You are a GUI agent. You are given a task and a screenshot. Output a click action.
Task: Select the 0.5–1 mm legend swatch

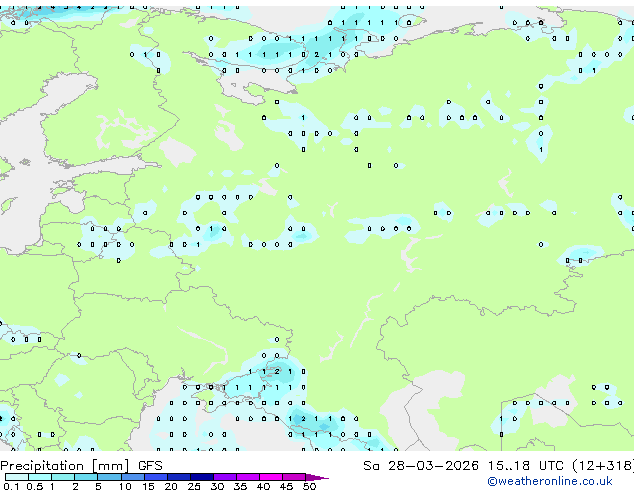tap(40, 477)
